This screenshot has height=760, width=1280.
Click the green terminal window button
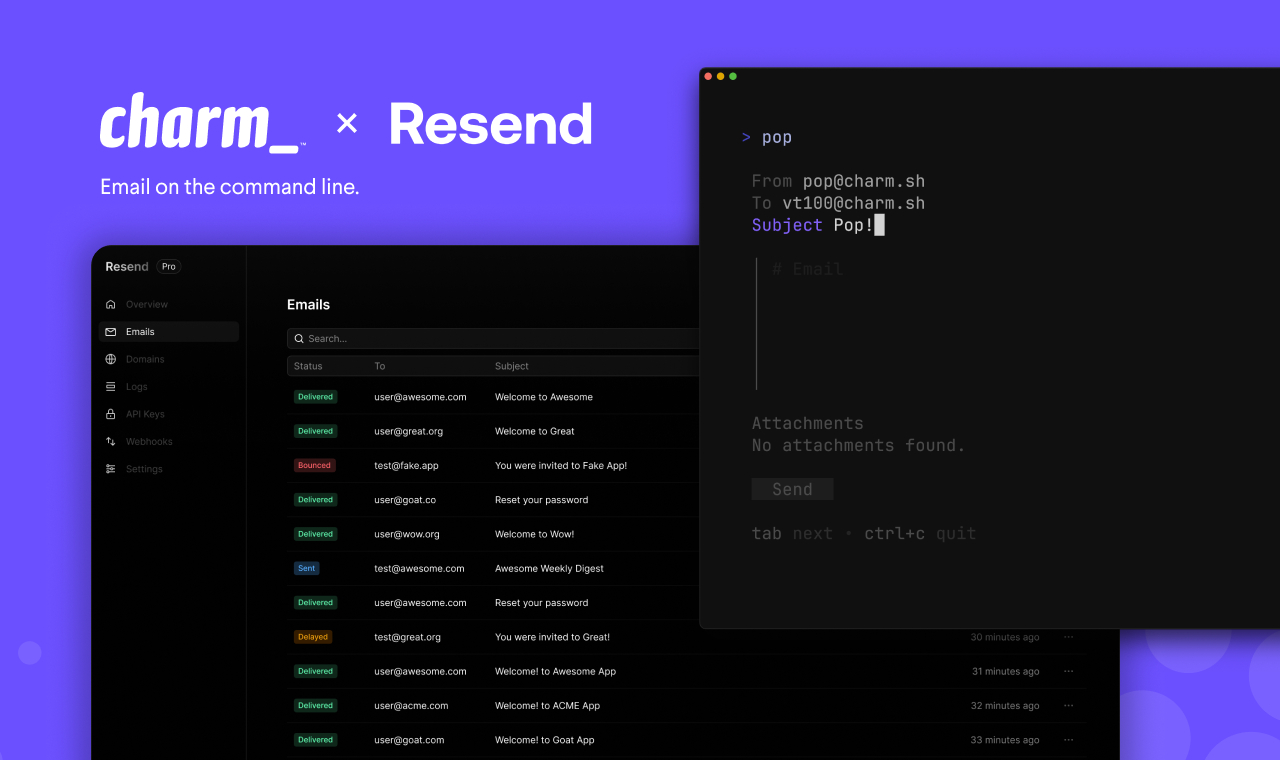[x=733, y=76]
